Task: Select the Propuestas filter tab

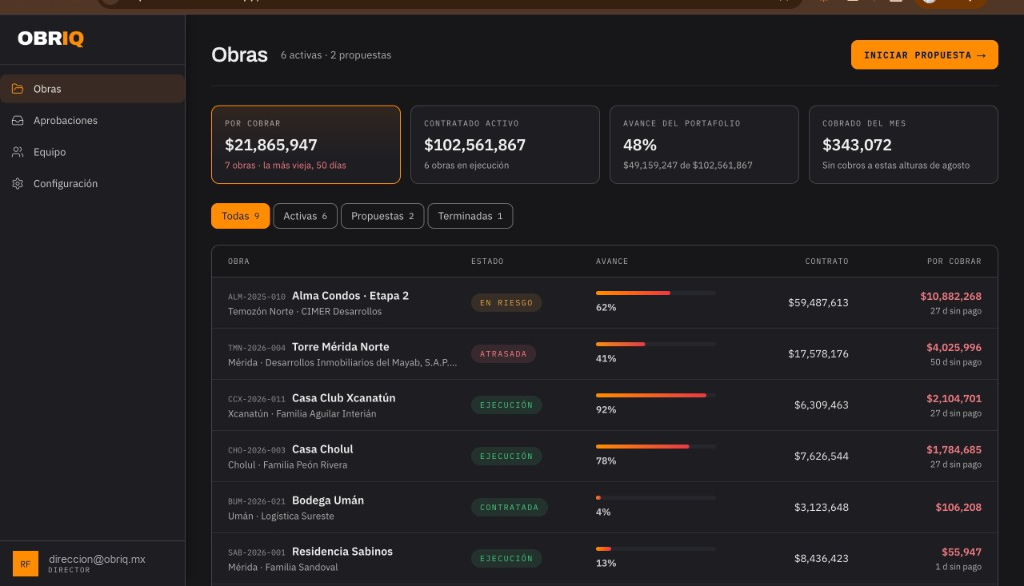Action: [x=382, y=216]
